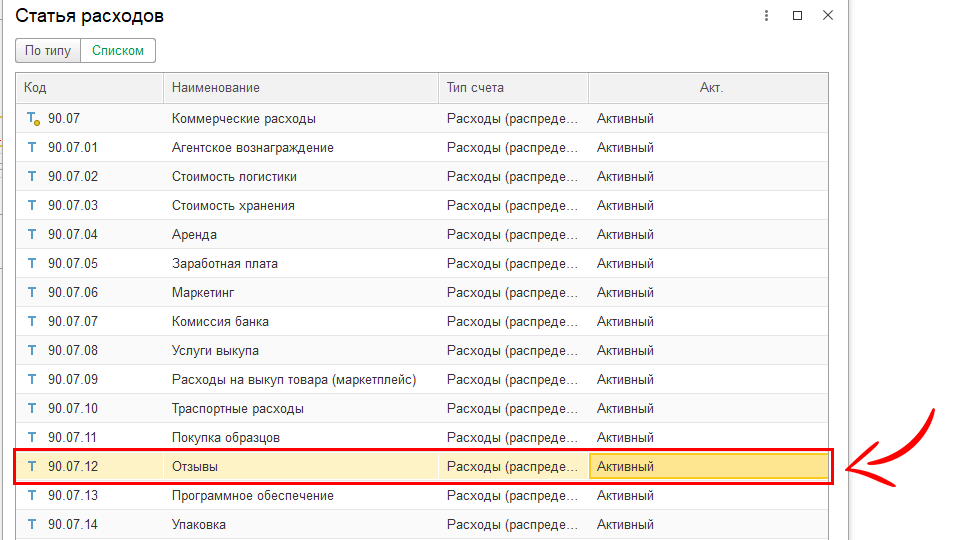This screenshot has width=960, height=540.
Task: Click the T icon of row 90.07.06
Action: [32, 293]
